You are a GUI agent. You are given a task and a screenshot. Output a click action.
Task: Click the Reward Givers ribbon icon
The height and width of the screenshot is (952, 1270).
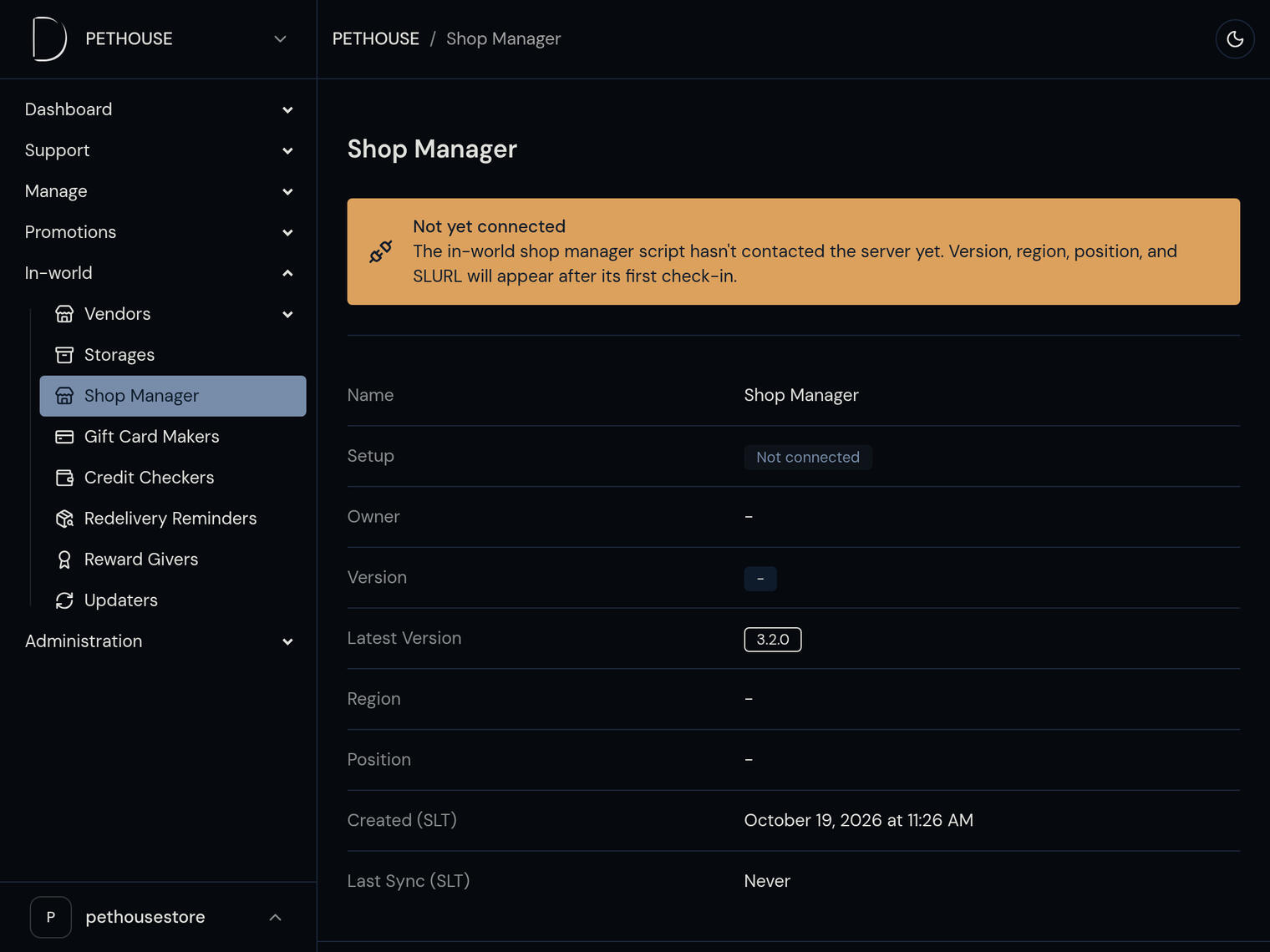pyautogui.click(x=64, y=560)
